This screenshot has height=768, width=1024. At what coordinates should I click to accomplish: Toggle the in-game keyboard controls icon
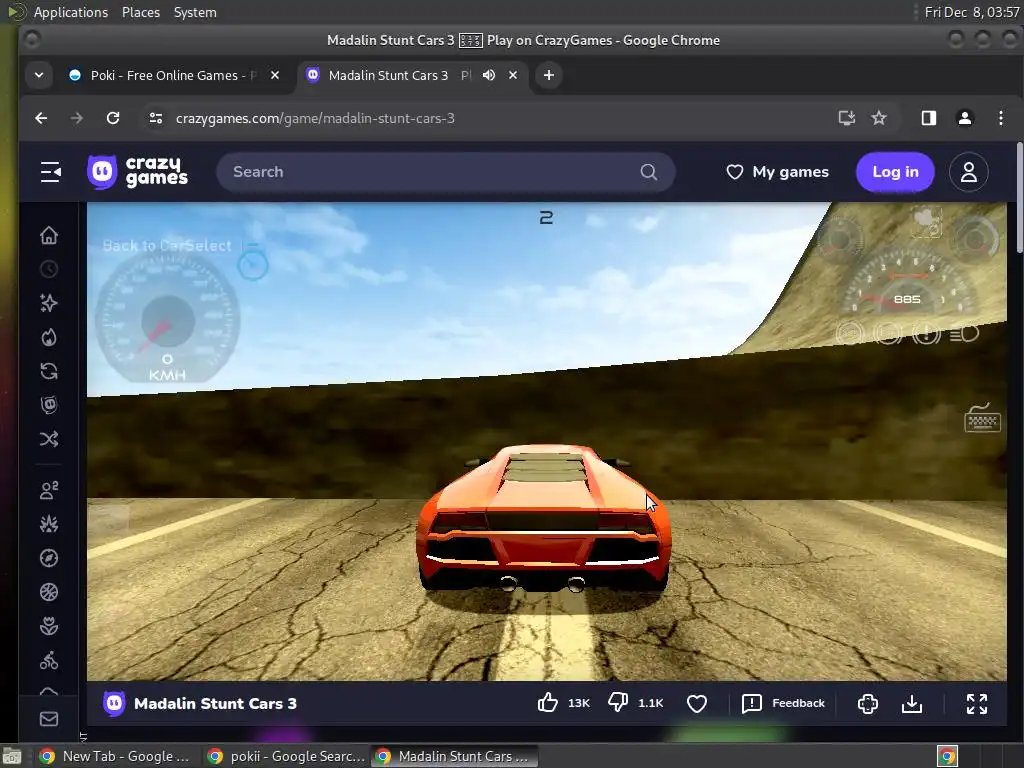(x=982, y=418)
